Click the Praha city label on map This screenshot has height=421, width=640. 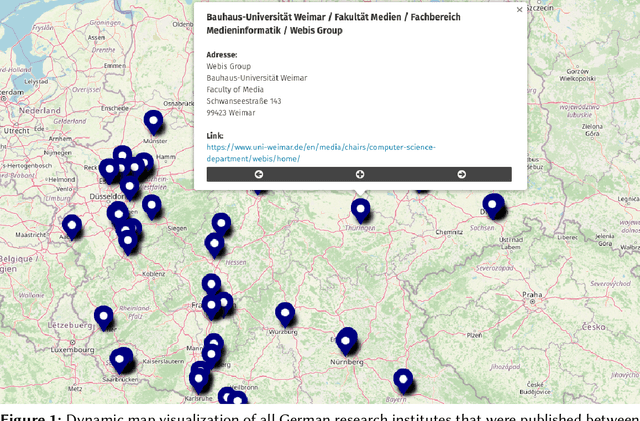[x=532, y=295]
